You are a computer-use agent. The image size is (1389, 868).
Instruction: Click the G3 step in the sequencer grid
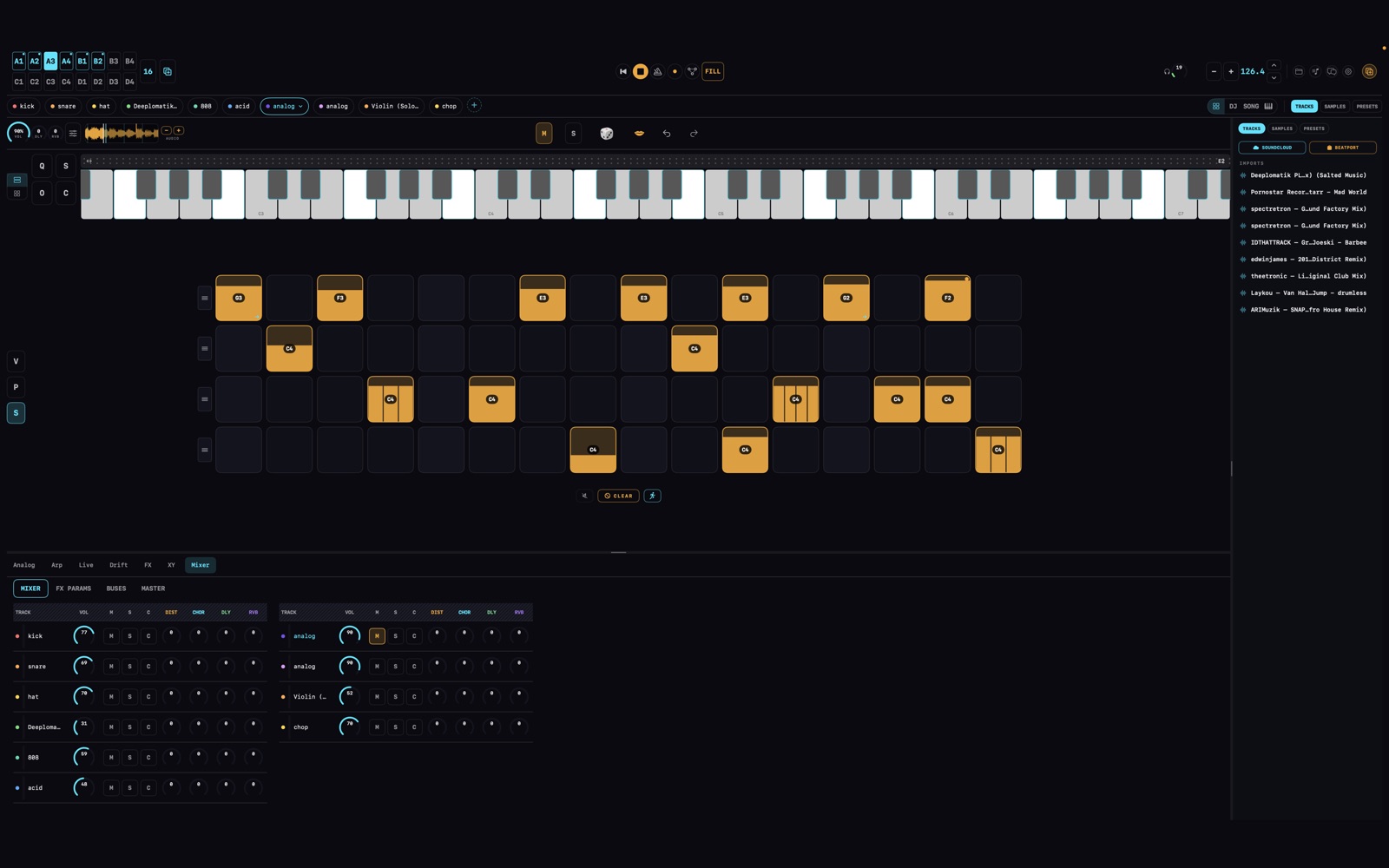coord(239,299)
